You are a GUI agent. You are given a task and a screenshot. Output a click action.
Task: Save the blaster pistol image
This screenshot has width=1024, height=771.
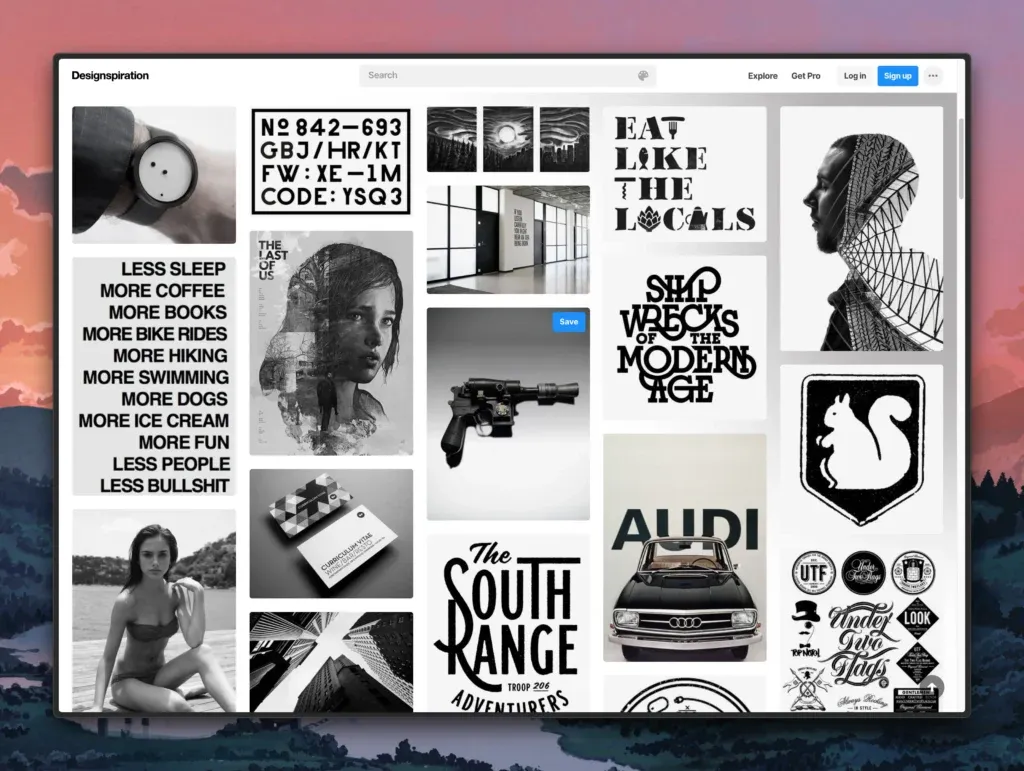[x=568, y=322]
